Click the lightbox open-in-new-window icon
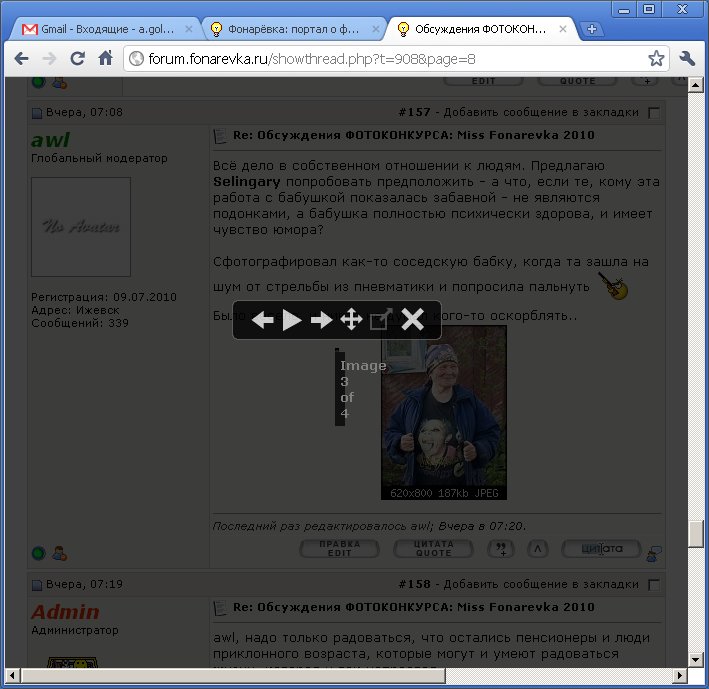The height and width of the screenshot is (689, 709). coord(381,319)
